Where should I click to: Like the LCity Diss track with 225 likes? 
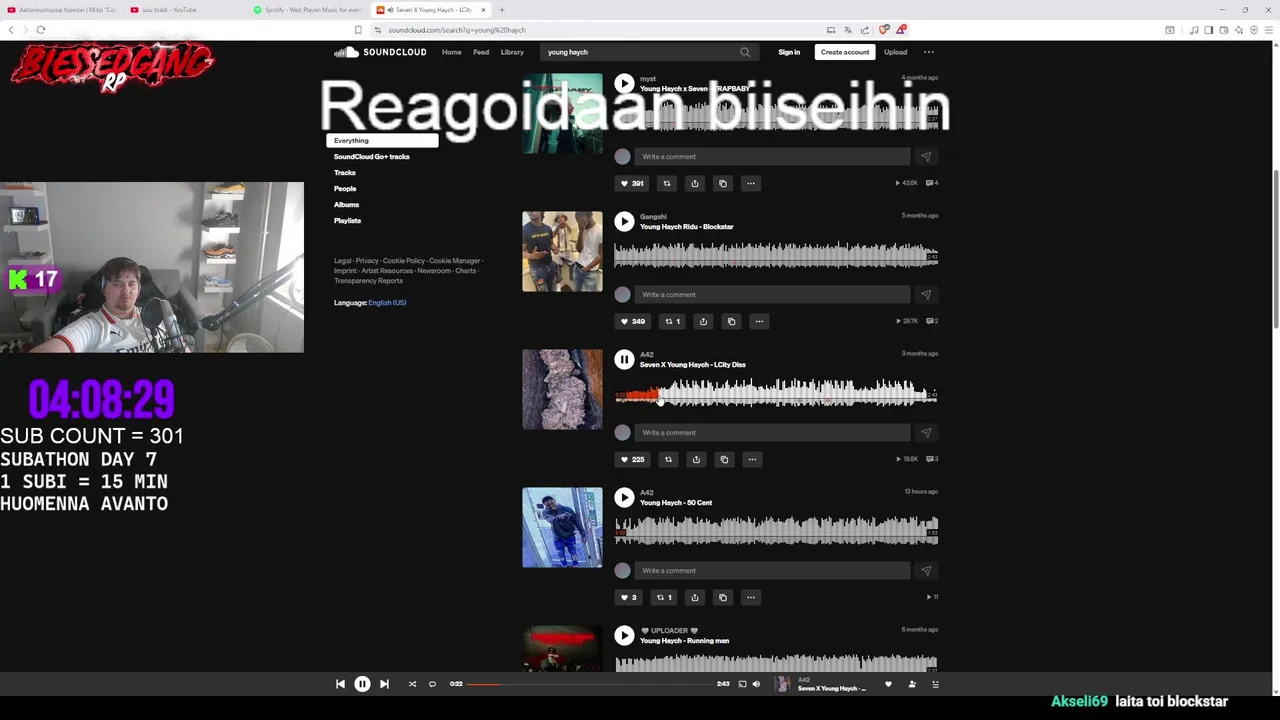tap(632, 459)
